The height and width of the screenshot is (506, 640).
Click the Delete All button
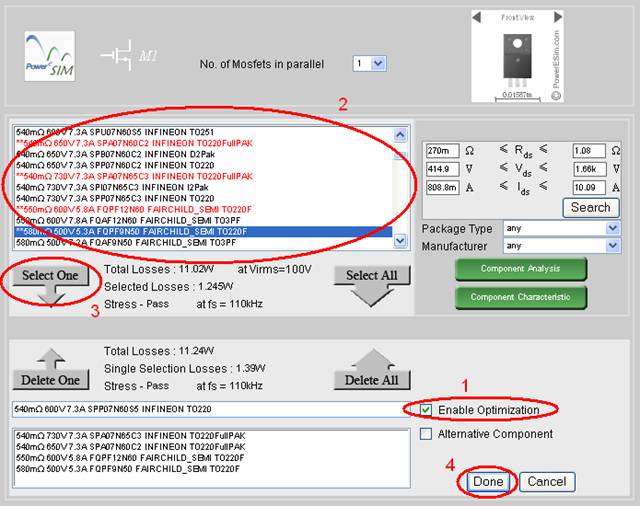[372, 371]
